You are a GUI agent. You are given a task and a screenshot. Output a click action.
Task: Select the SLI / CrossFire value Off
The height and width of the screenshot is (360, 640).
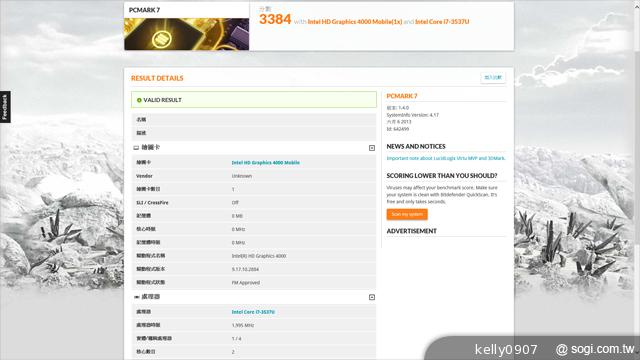coord(235,202)
